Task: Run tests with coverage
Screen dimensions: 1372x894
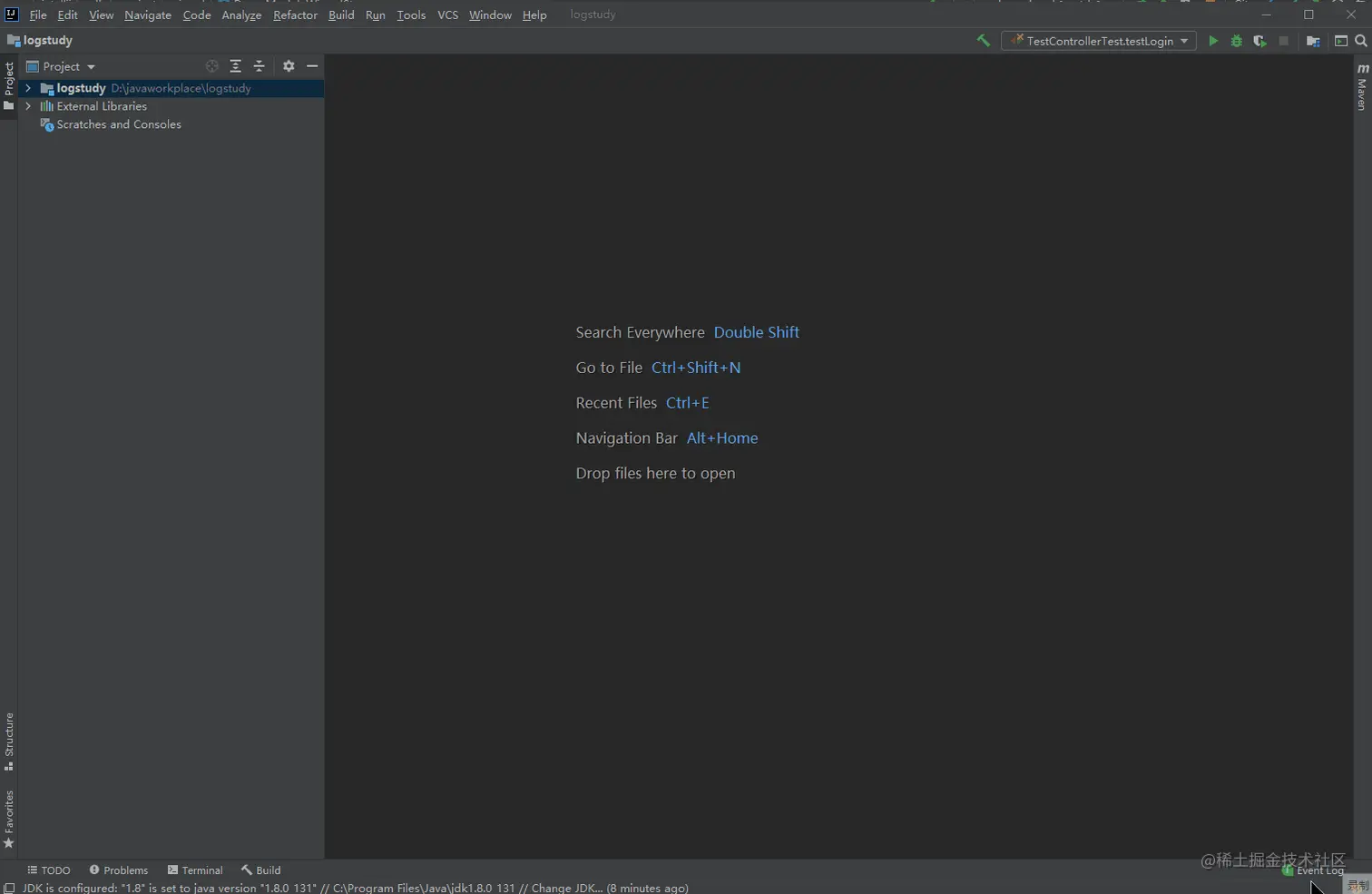Action: 1259,41
